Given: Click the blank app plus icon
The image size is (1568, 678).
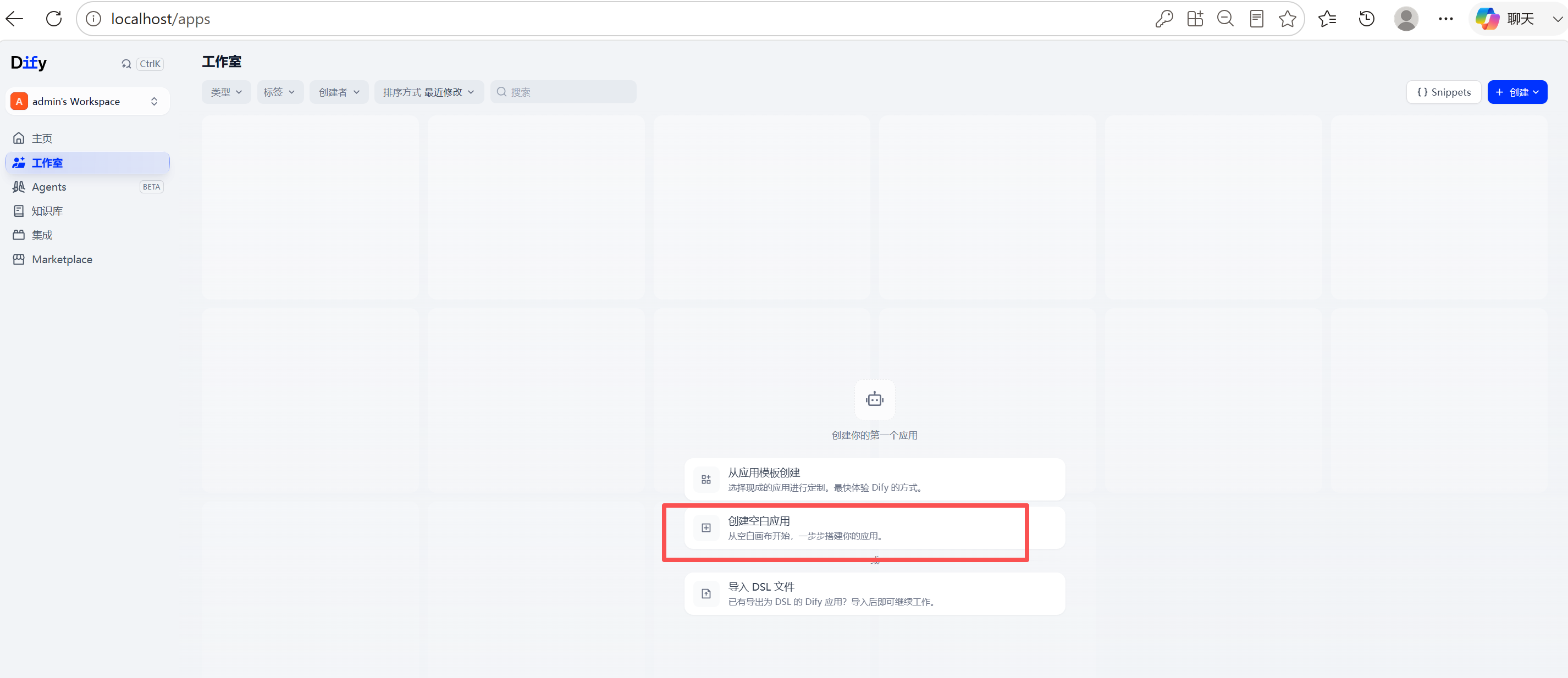Looking at the screenshot, I should pyautogui.click(x=706, y=528).
